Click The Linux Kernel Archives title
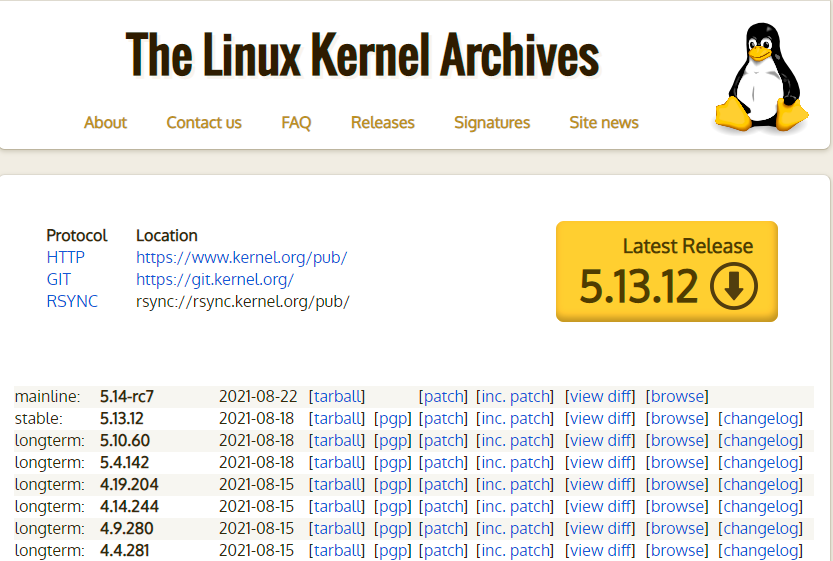This screenshot has width=833, height=561. 362,55
